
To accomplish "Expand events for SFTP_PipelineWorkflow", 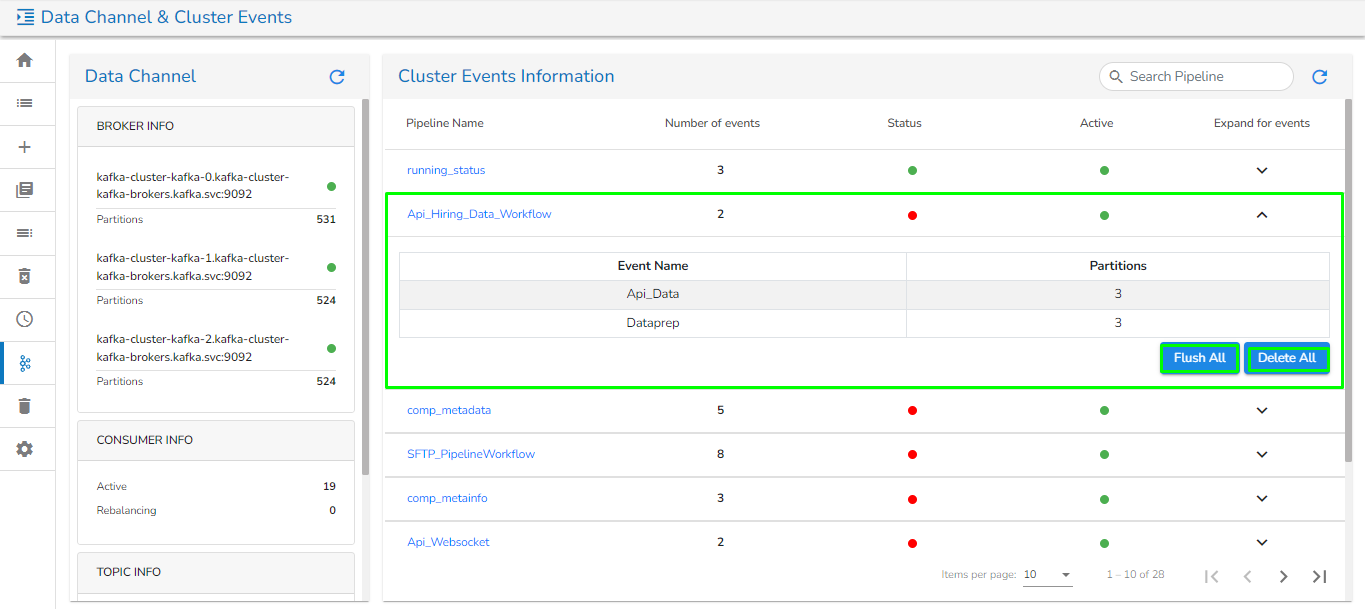I will tap(1261, 454).
